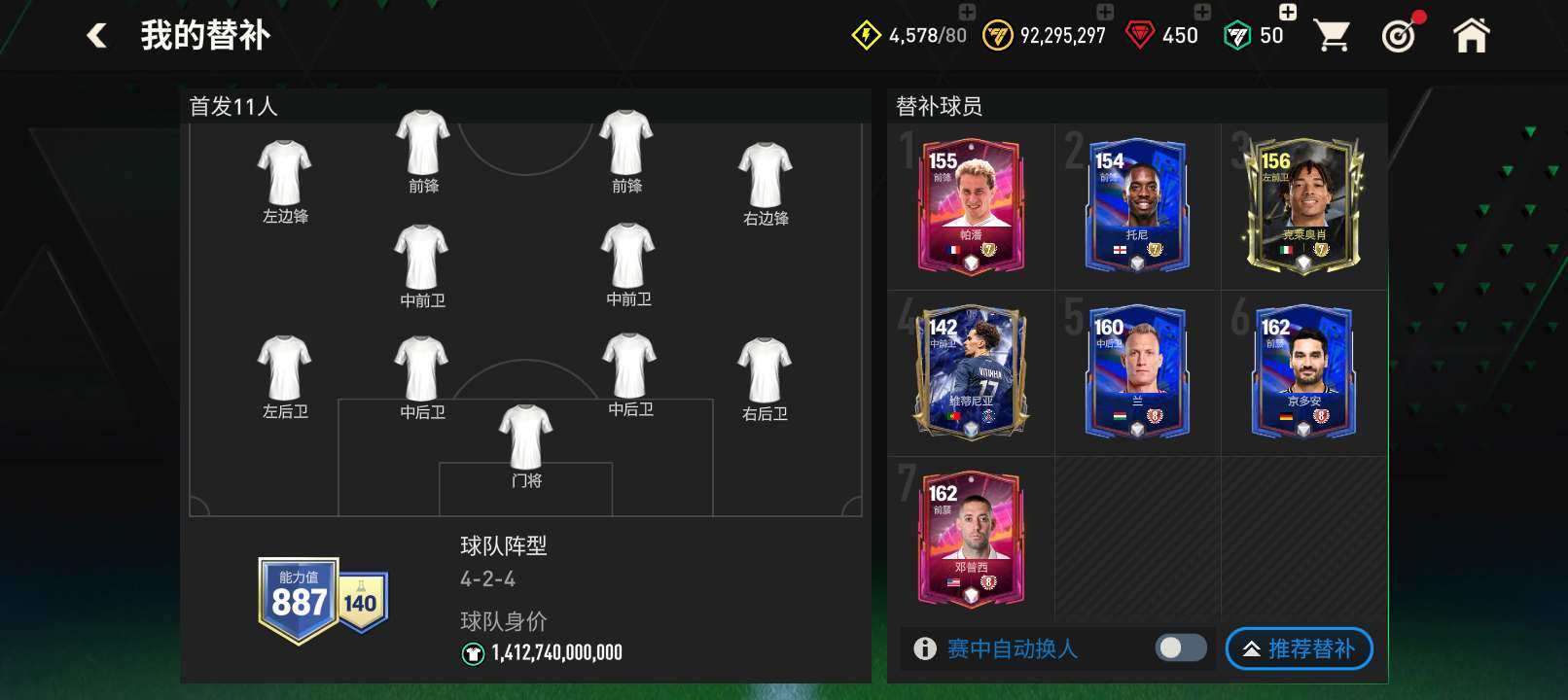Toggle the 赛中自动换人 switch
1568x700 pixels.
click(1181, 647)
